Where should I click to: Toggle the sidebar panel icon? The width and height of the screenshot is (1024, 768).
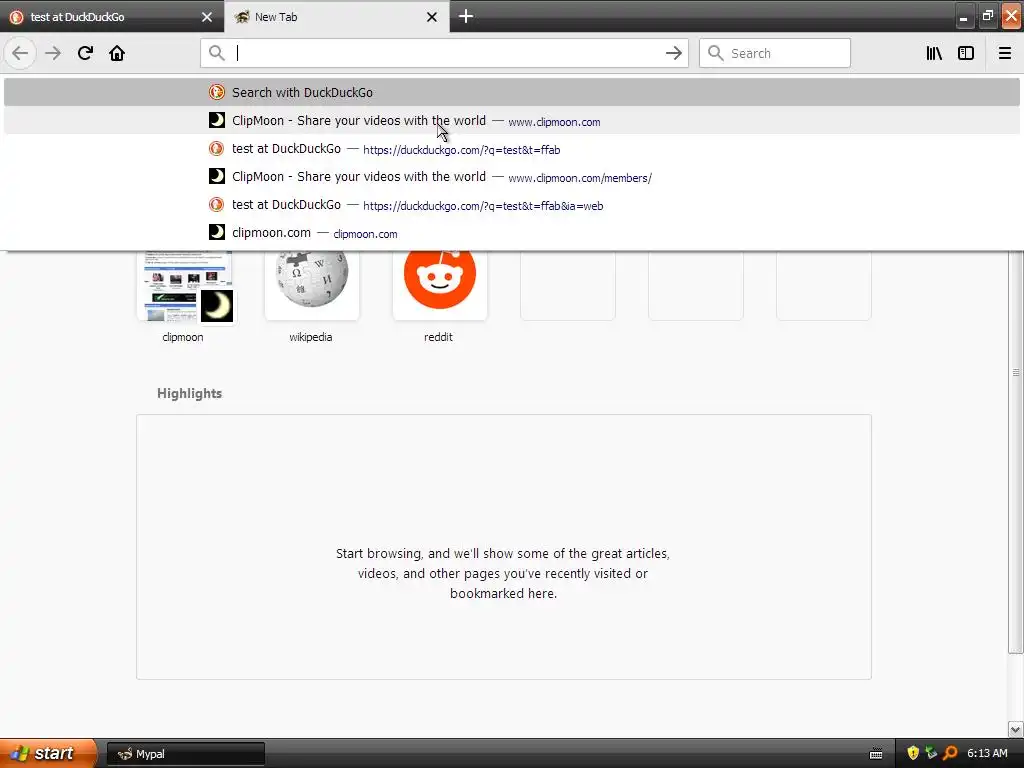pos(966,53)
